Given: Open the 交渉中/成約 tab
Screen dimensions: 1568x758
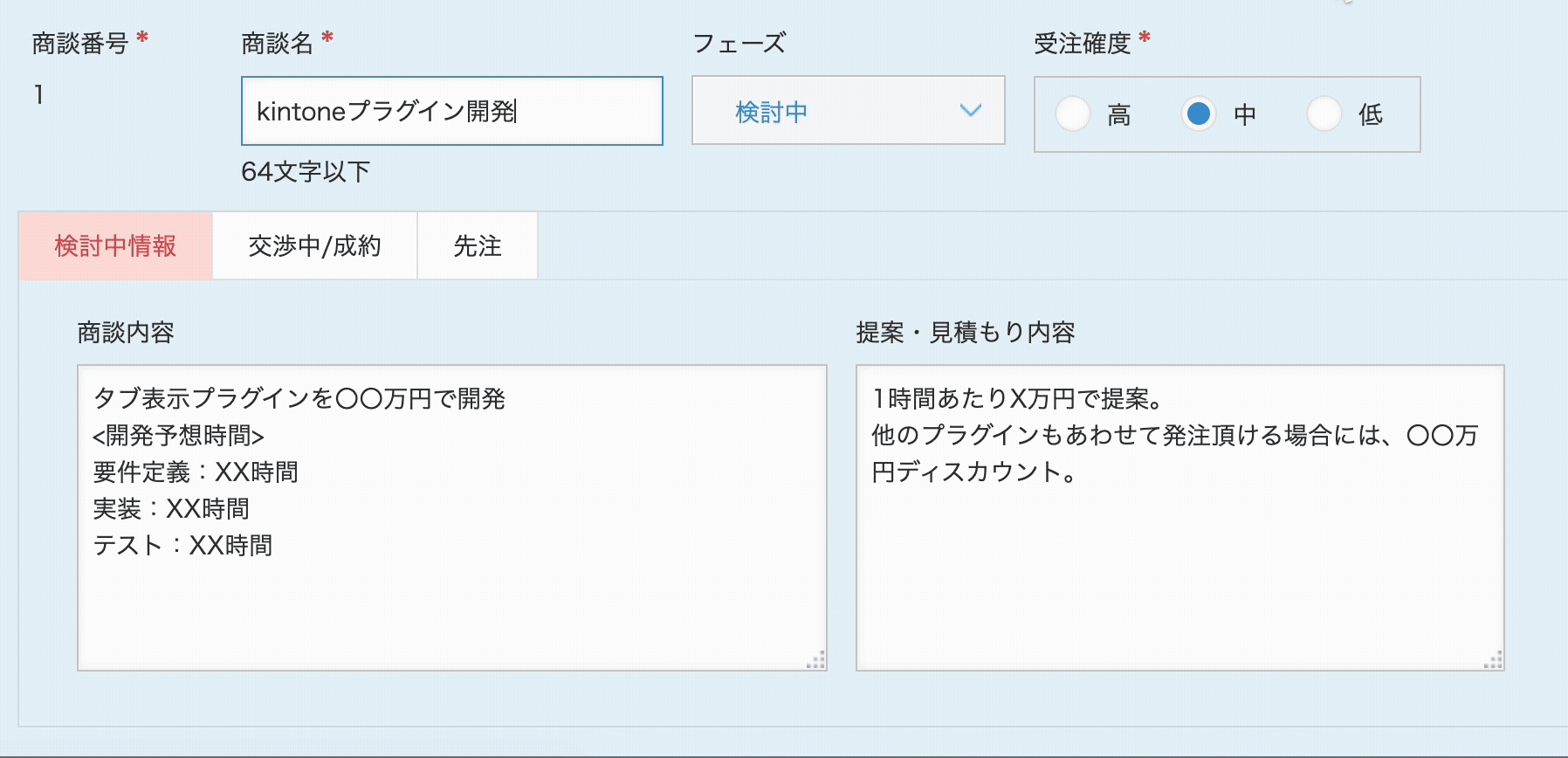Looking at the screenshot, I should point(314,246).
